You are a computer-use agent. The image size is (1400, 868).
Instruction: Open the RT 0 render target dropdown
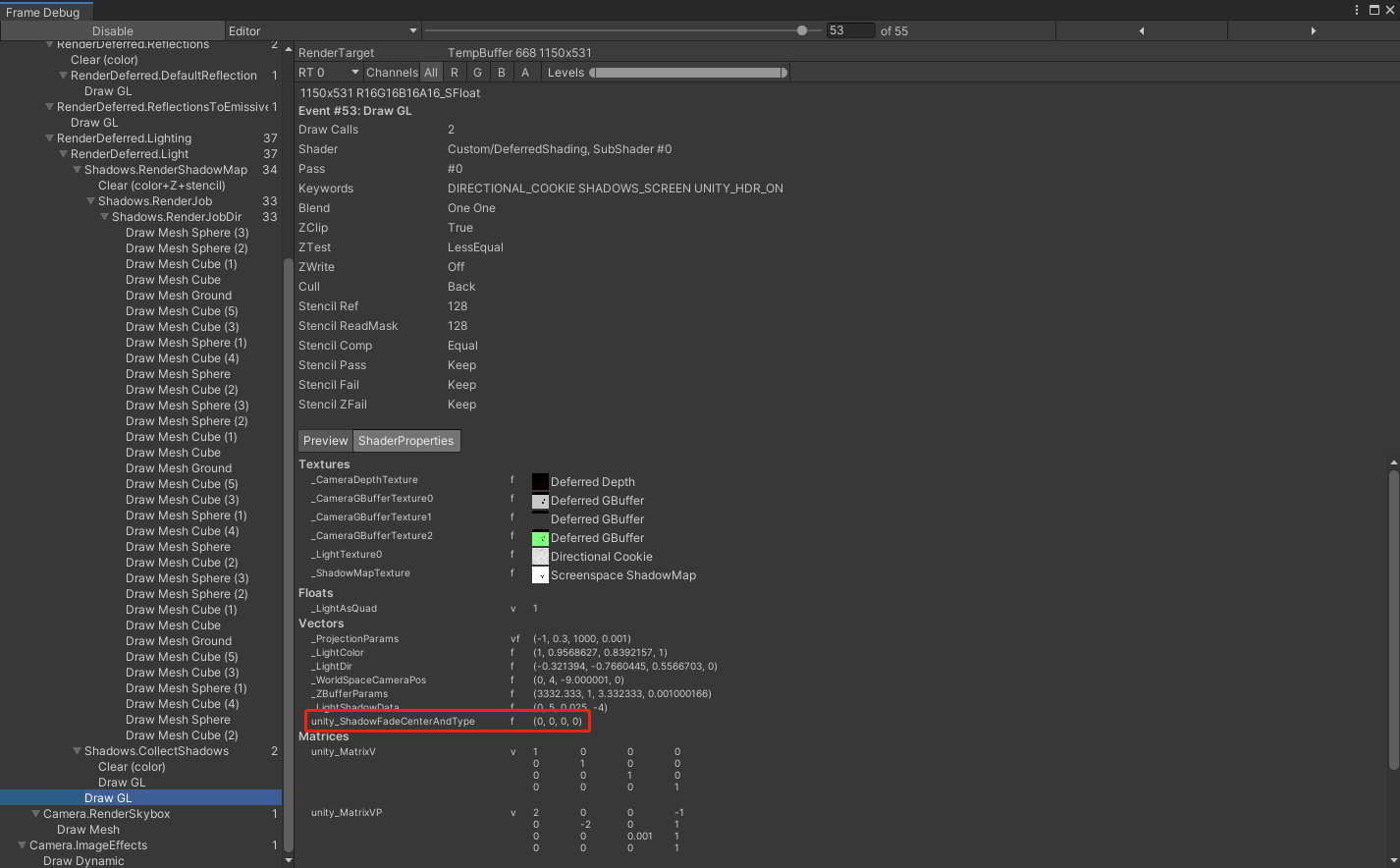pyautogui.click(x=329, y=73)
